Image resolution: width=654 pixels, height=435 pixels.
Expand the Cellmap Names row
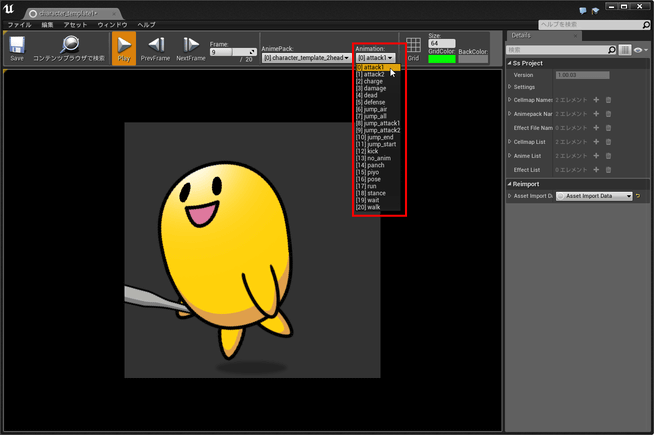pyautogui.click(x=510, y=100)
